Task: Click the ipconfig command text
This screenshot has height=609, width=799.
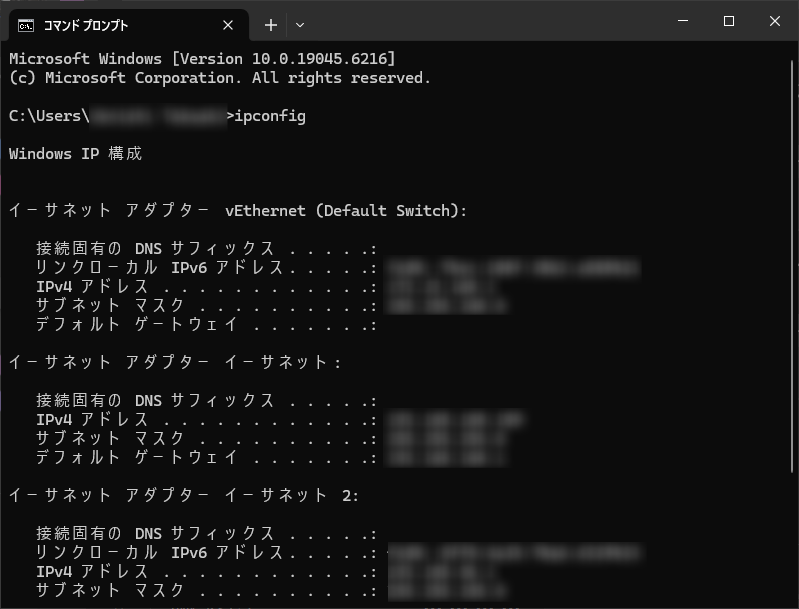Action: tap(270, 116)
